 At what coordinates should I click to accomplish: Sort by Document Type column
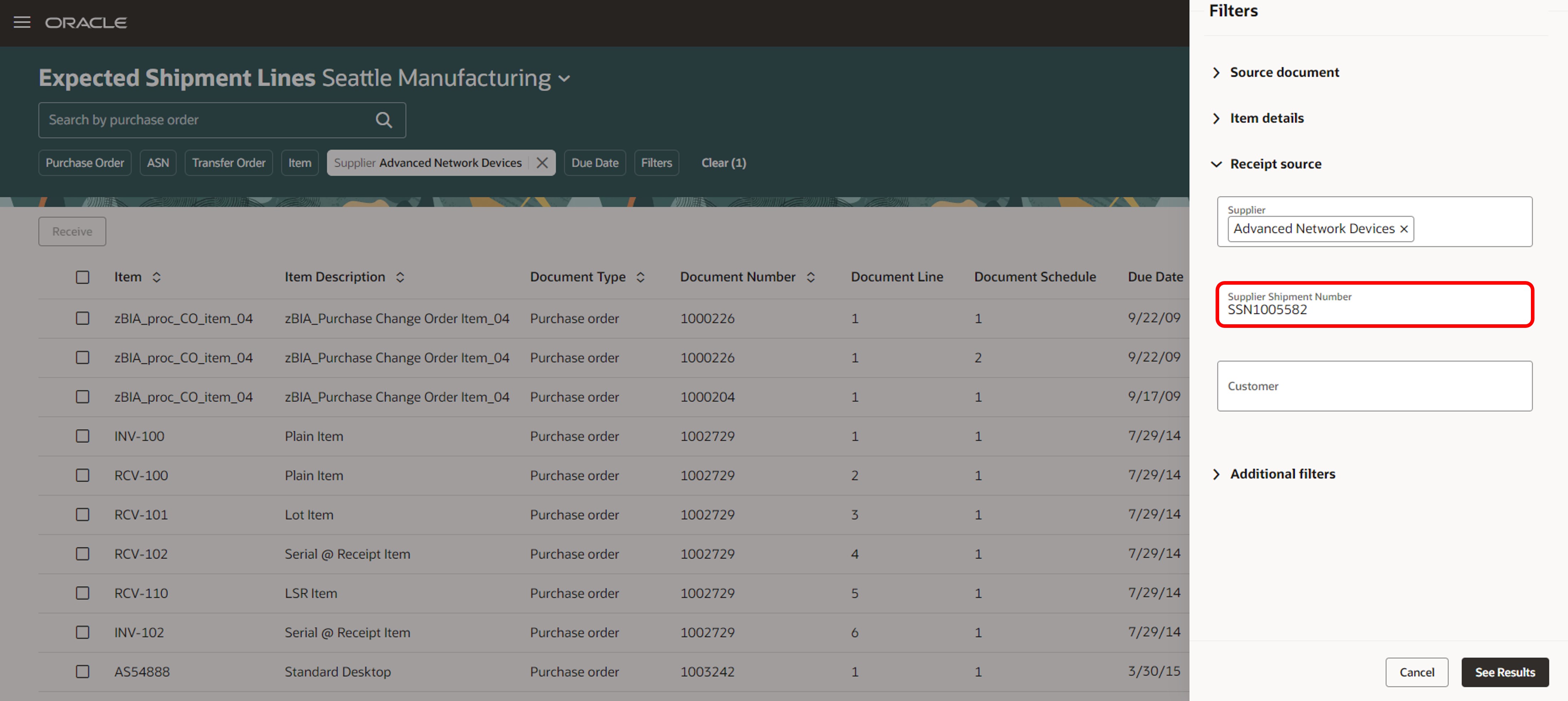(640, 277)
